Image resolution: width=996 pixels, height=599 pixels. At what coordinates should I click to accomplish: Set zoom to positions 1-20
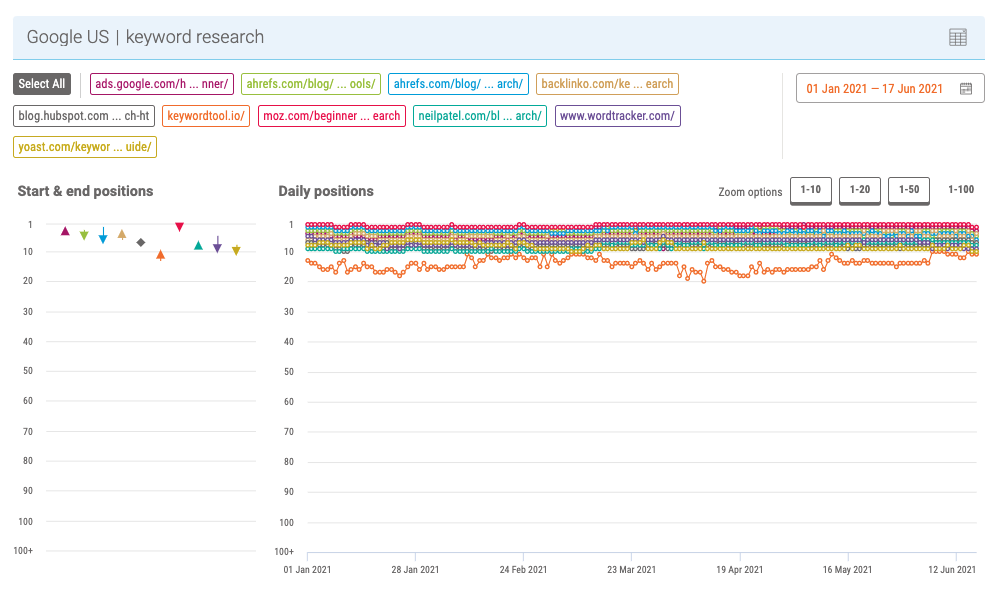coord(859,190)
